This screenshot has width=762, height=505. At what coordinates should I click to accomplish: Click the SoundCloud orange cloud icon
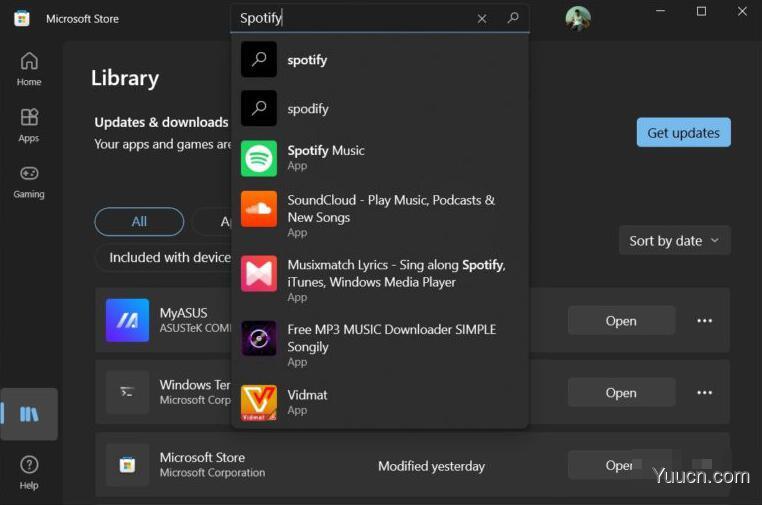(x=259, y=209)
